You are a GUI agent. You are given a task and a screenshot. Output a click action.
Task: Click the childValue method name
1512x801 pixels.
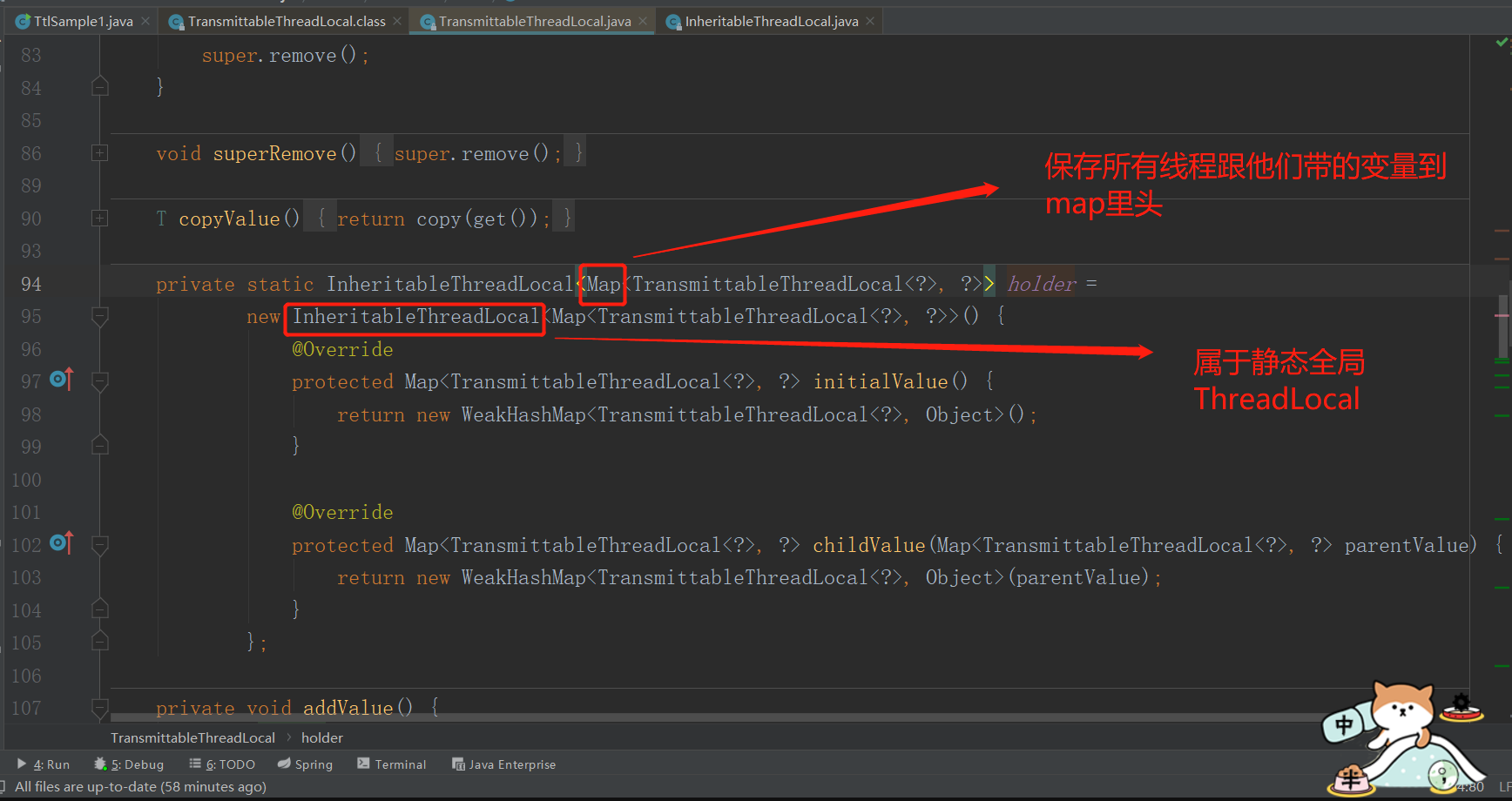coord(869,546)
